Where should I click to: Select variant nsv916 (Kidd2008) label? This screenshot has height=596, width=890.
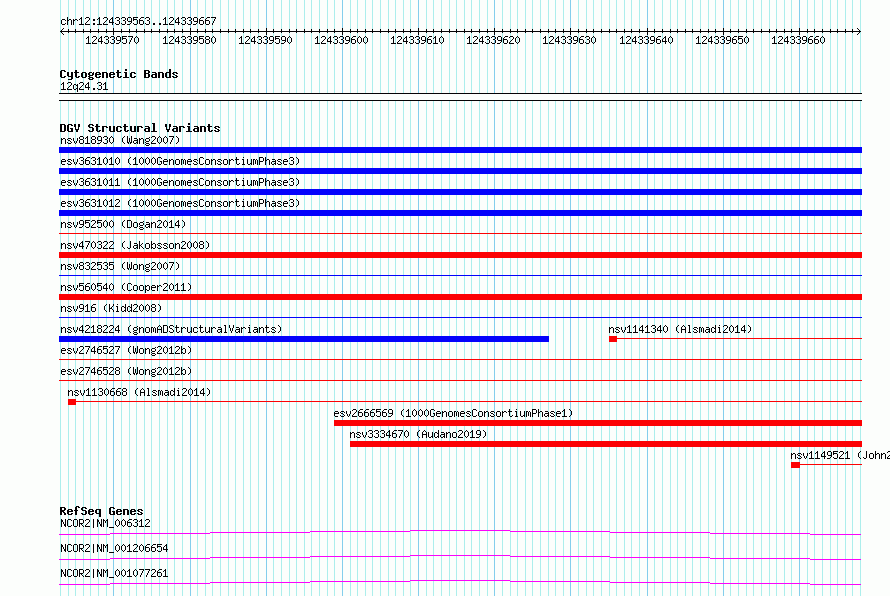[111, 308]
